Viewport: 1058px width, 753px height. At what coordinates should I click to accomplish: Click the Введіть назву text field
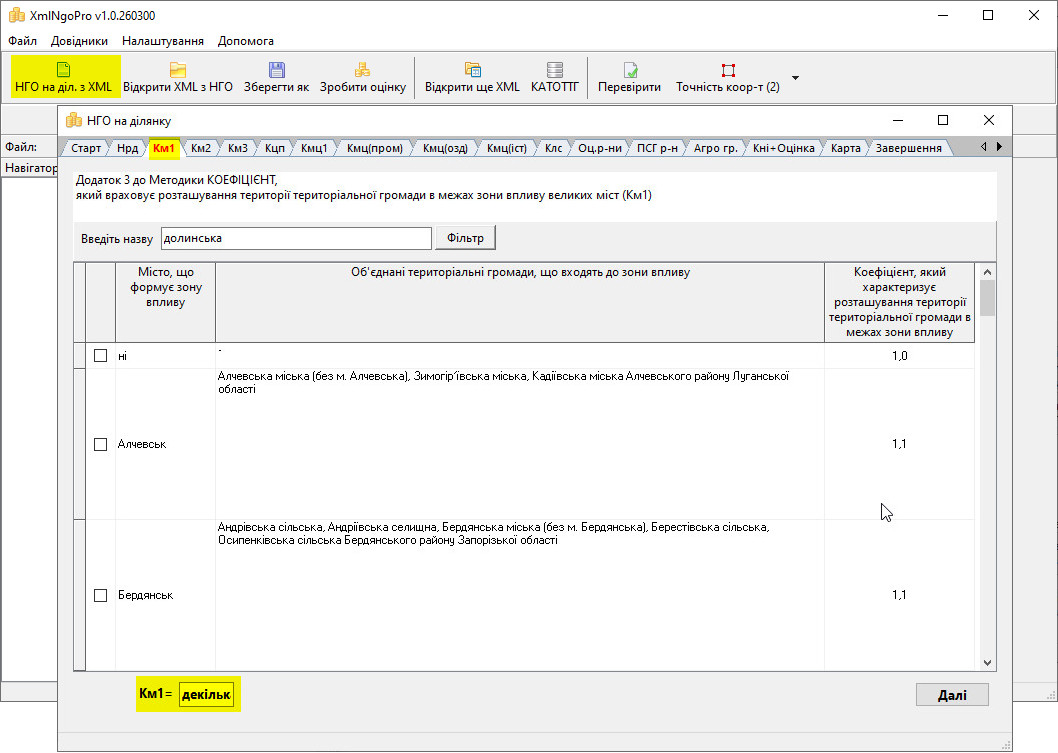point(295,239)
